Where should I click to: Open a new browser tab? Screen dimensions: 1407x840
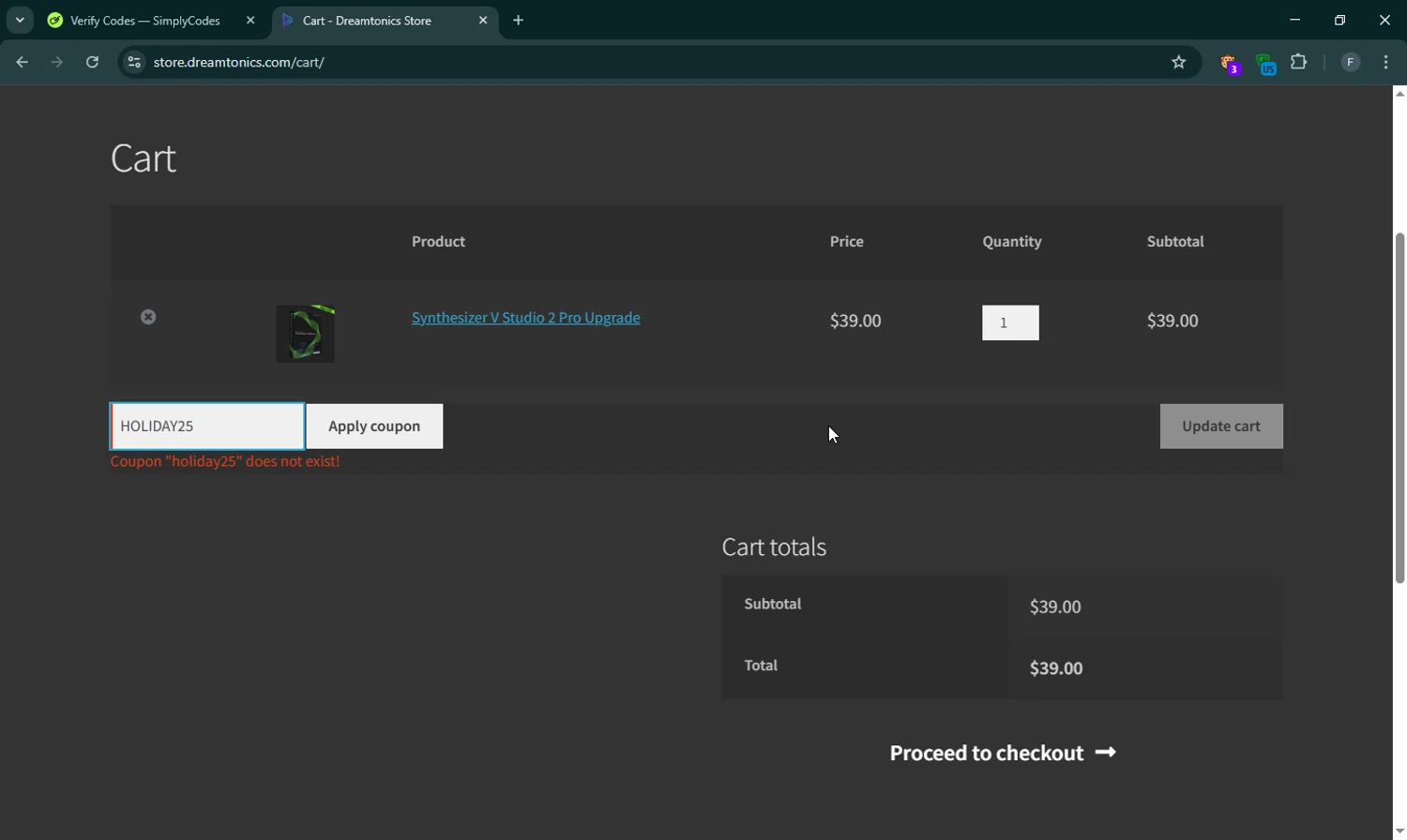pyautogui.click(x=519, y=21)
